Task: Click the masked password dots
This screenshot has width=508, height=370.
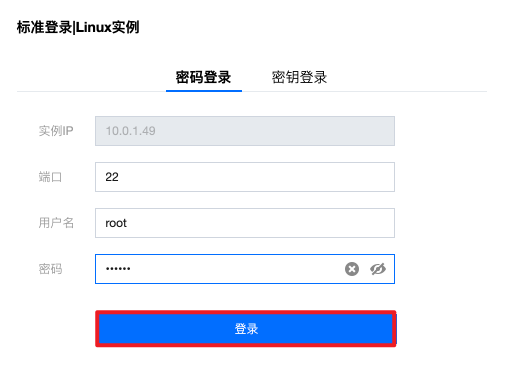Action: (x=118, y=269)
